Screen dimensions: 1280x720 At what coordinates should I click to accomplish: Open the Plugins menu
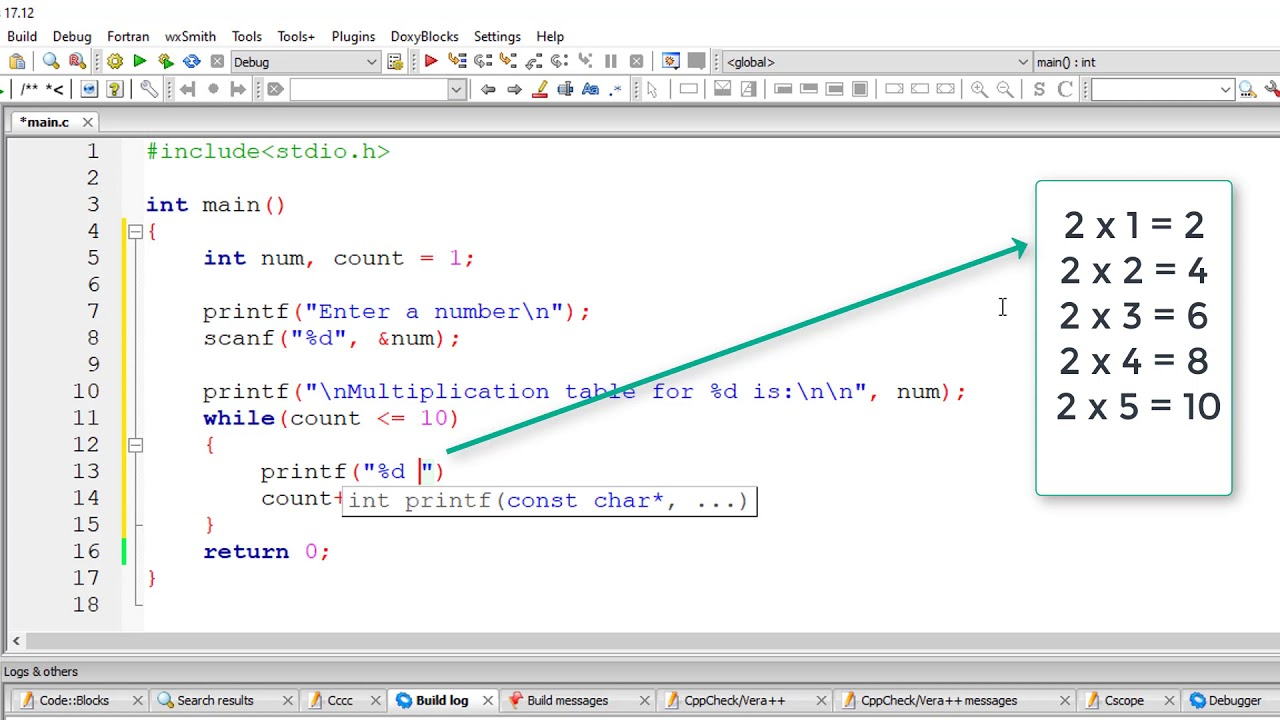pos(353,36)
